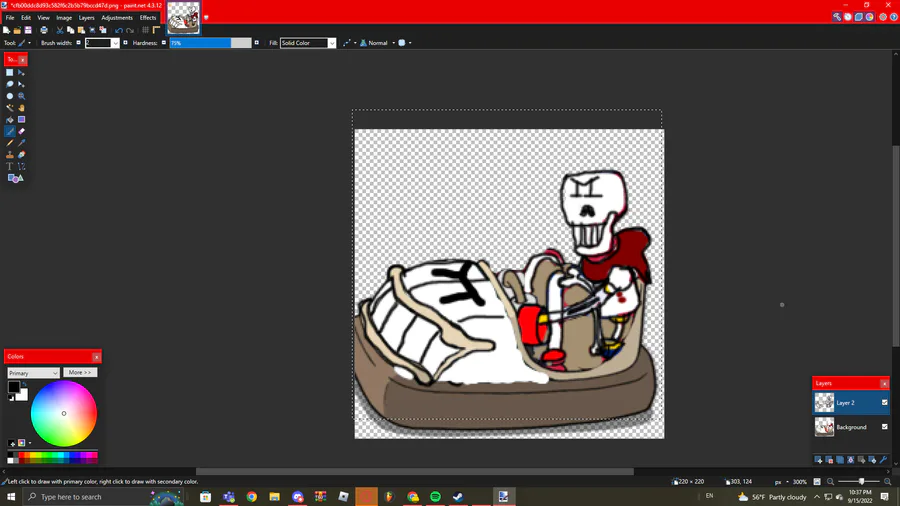Screen dimensions: 900x506
Task: Open the Edit menu
Action: pyautogui.click(x=26, y=18)
